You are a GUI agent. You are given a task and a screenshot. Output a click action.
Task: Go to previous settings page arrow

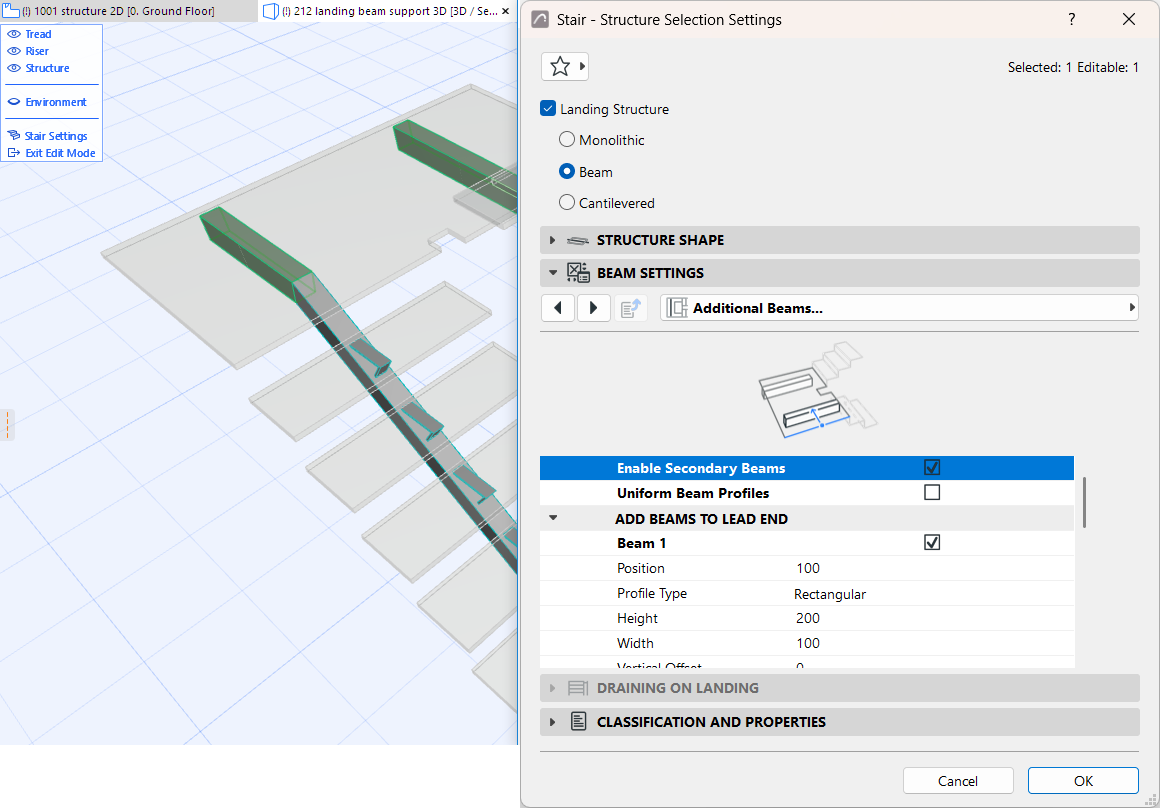[559, 308]
